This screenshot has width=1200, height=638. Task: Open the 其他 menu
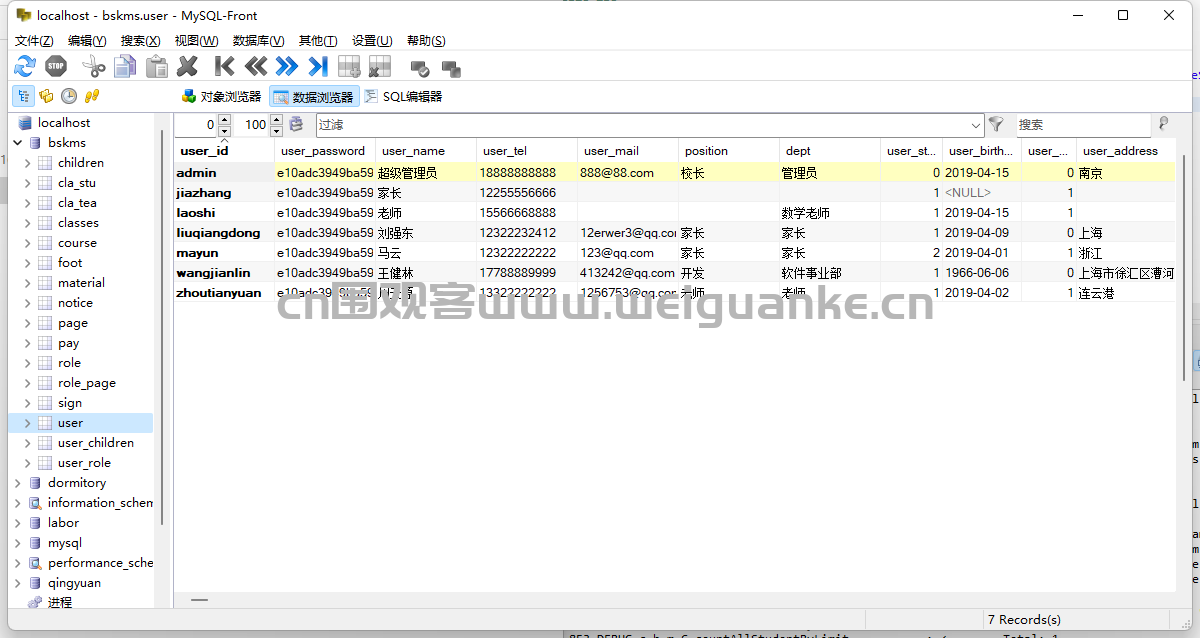[318, 41]
